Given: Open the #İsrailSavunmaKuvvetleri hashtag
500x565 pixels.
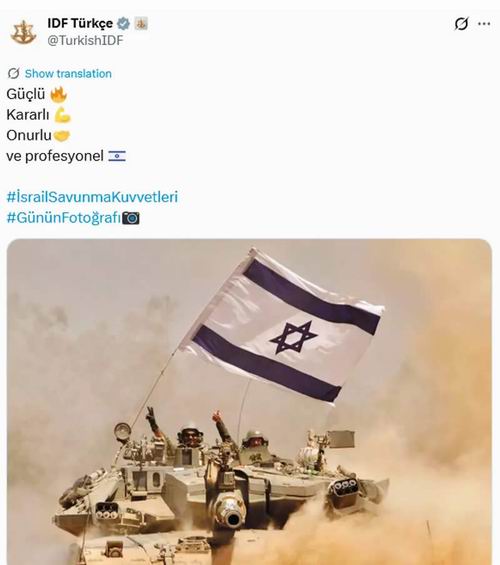Looking at the screenshot, I should (92, 197).
